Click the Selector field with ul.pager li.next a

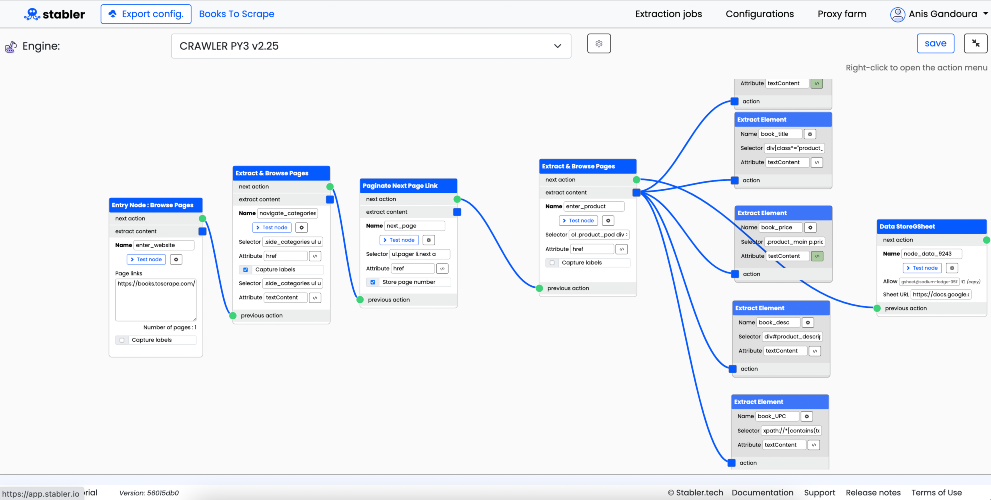(420, 253)
